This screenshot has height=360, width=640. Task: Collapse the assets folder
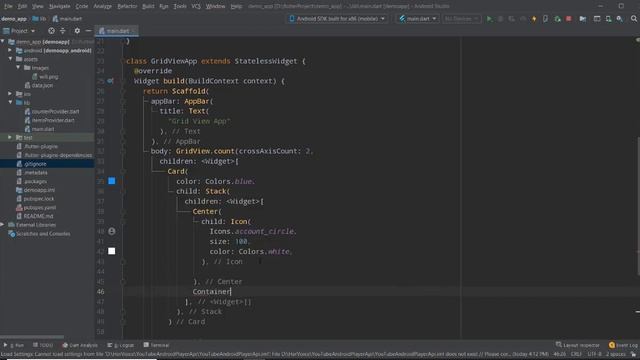point(10,59)
